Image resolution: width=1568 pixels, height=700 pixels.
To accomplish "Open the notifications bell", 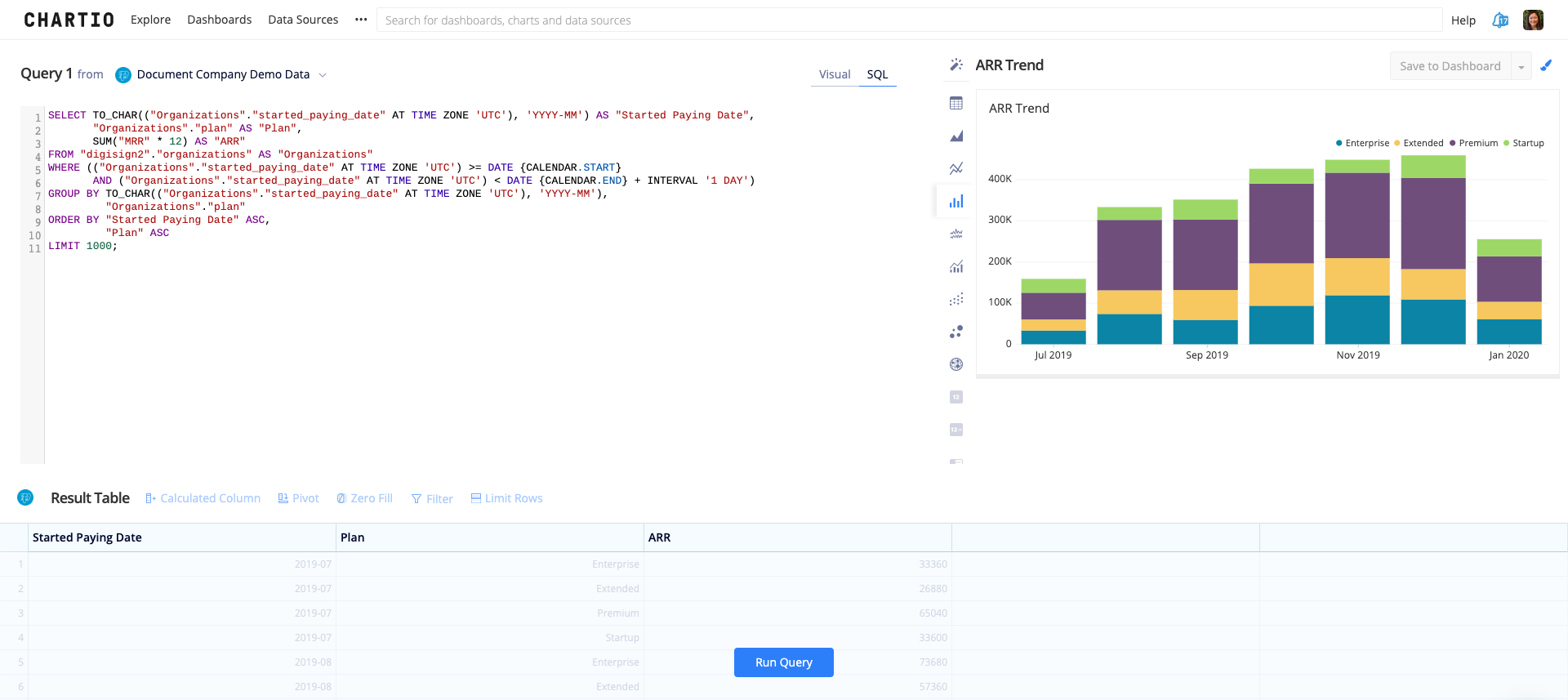I will click(1500, 20).
